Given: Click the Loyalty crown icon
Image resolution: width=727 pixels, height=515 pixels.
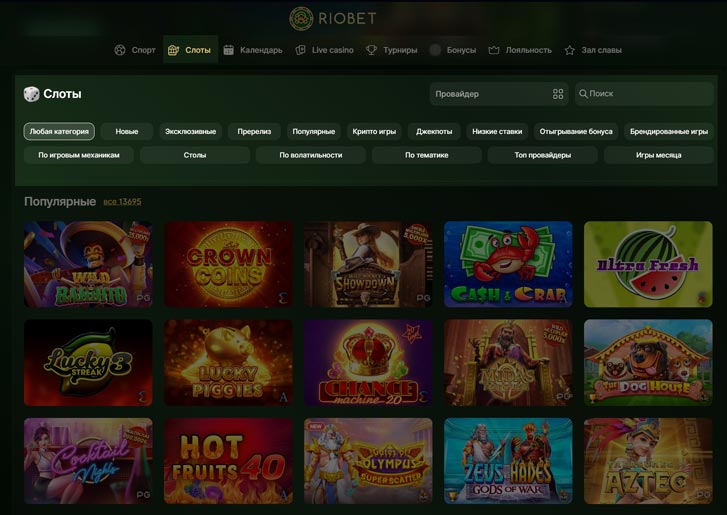Looking at the screenshot, I should click(x=494, y=50).
